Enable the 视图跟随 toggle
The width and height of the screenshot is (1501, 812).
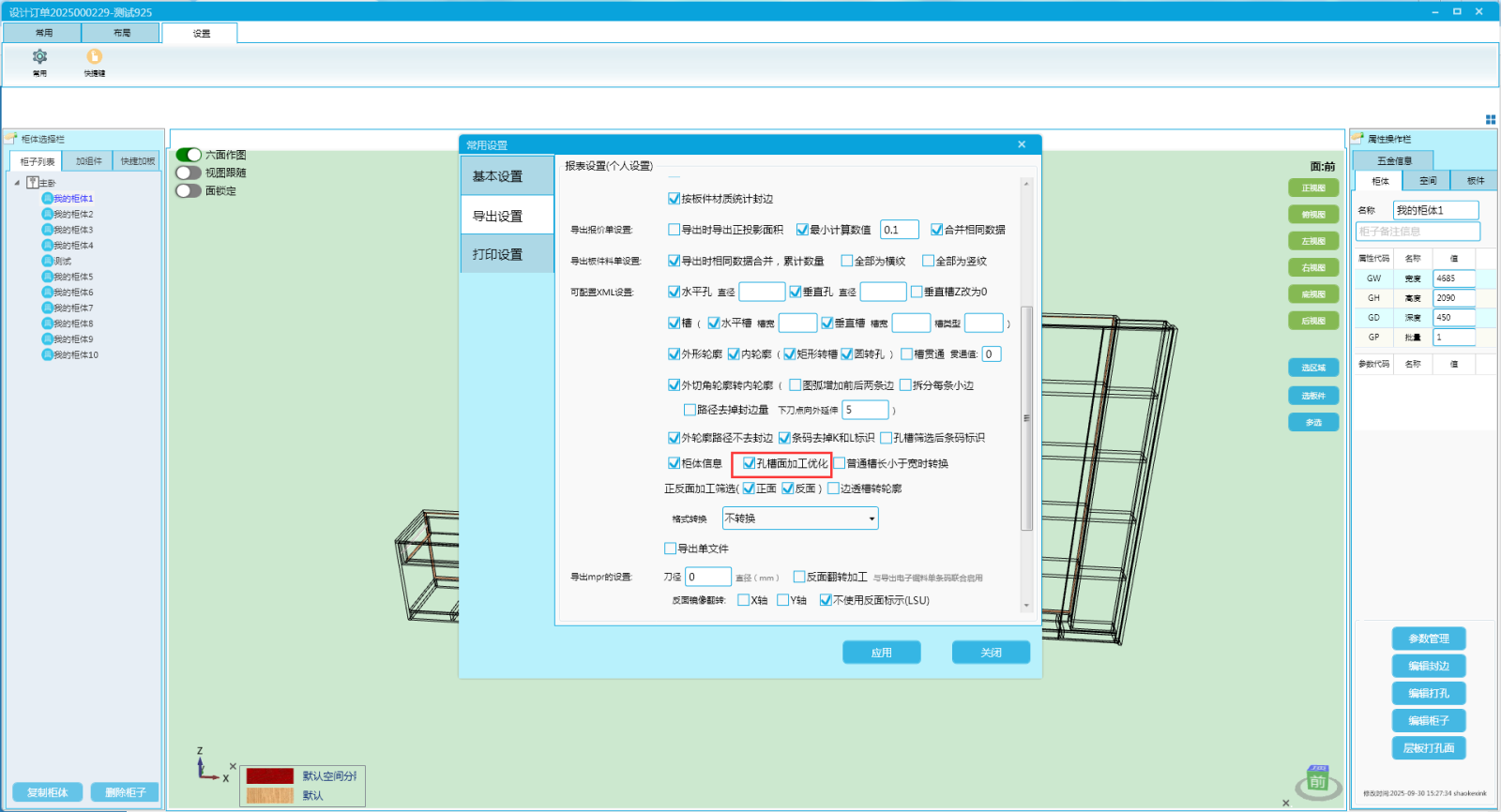(189, 173)
